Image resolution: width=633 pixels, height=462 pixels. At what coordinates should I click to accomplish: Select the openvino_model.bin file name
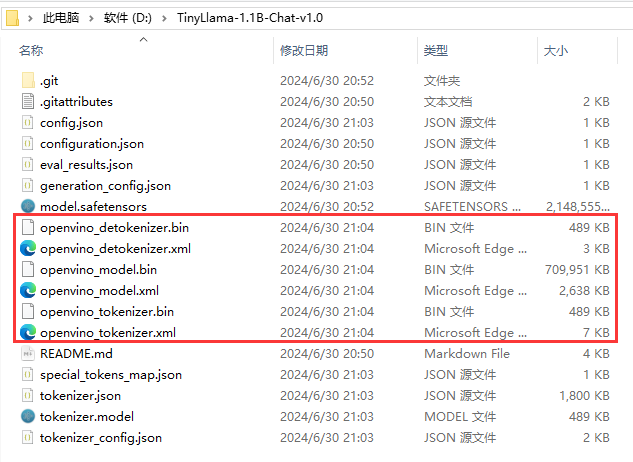(99, 270)
